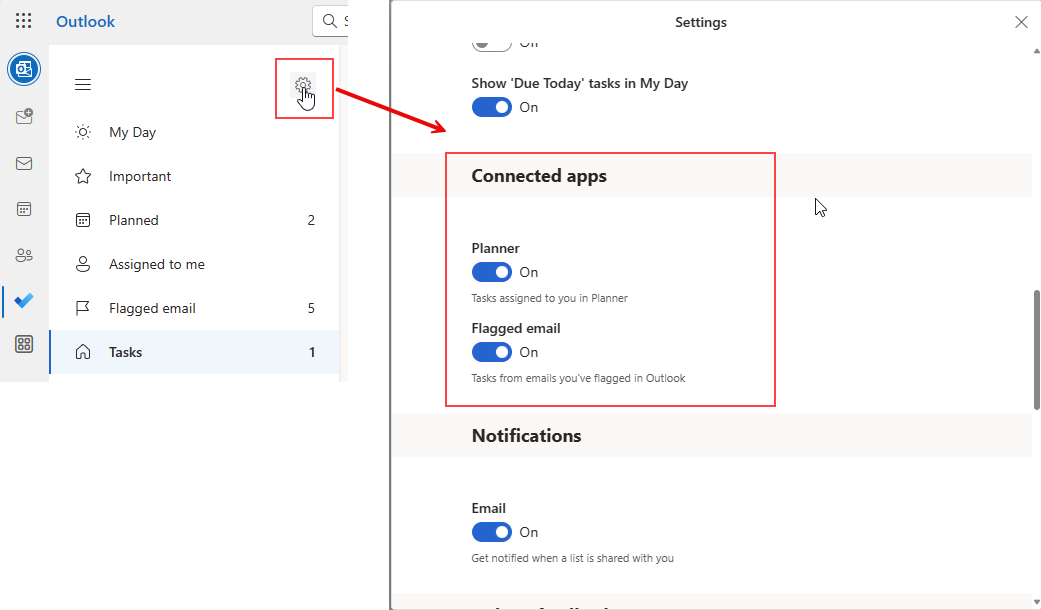Open the Mail icon in left rail
The image size is (1041, 610).
click(23, 163)
